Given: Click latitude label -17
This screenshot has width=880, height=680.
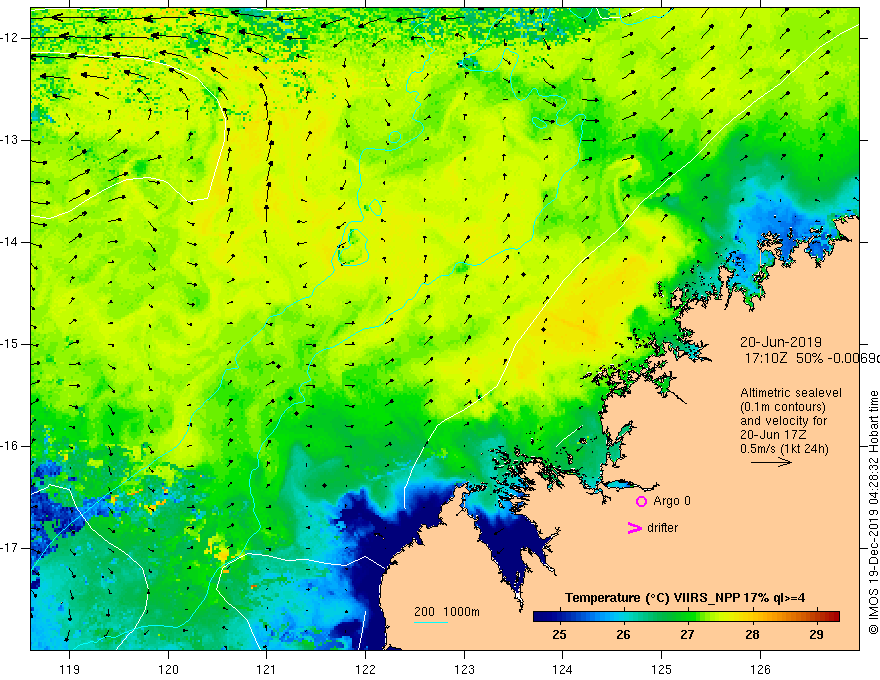Looking at the screenshot, I should [x=11, y=548].
